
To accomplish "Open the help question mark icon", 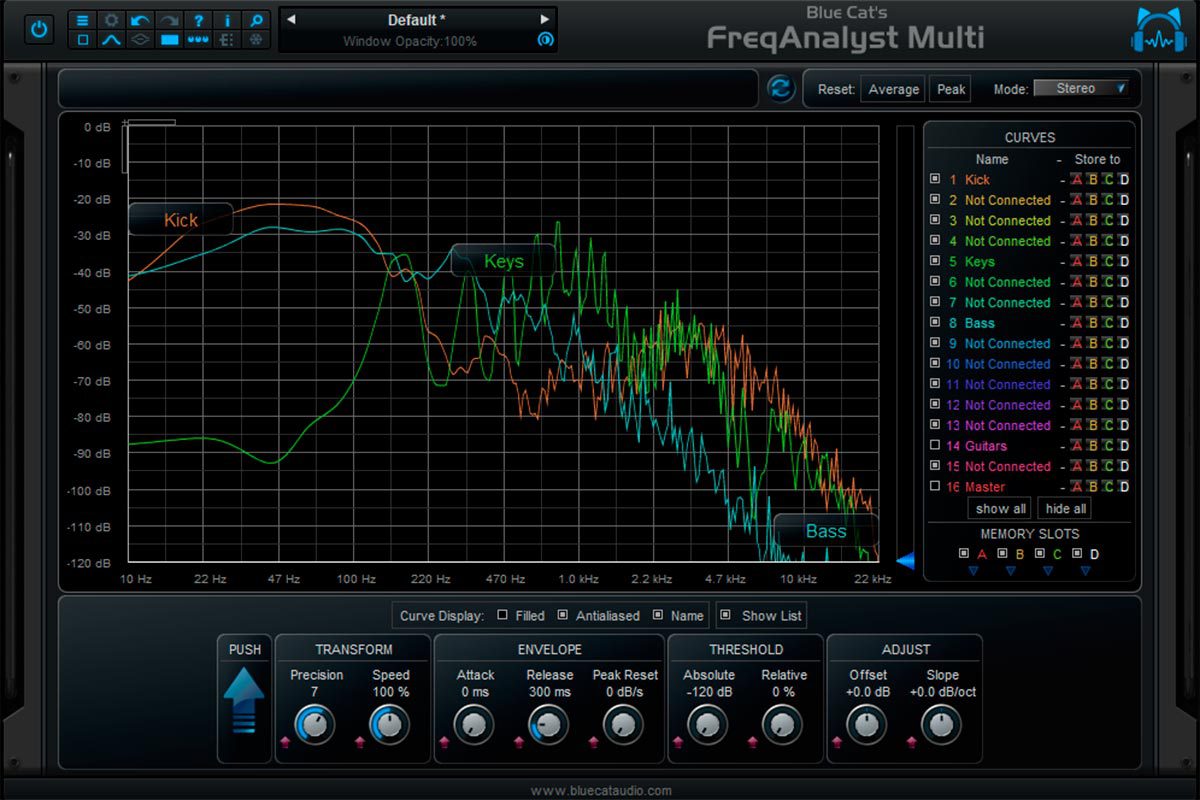I will pos(199,20).
